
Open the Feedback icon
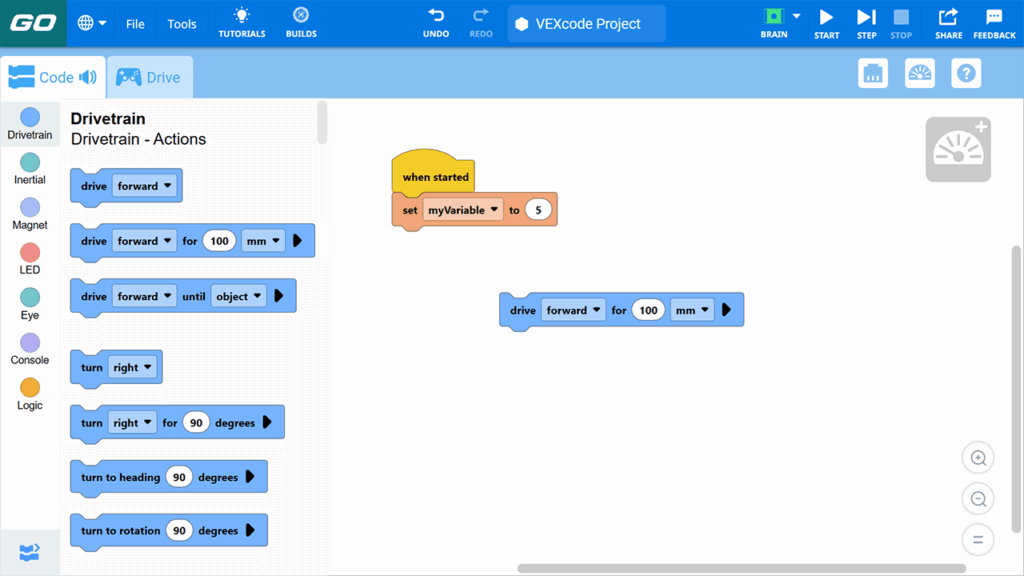pyautogui.click(x=994, y=23)
